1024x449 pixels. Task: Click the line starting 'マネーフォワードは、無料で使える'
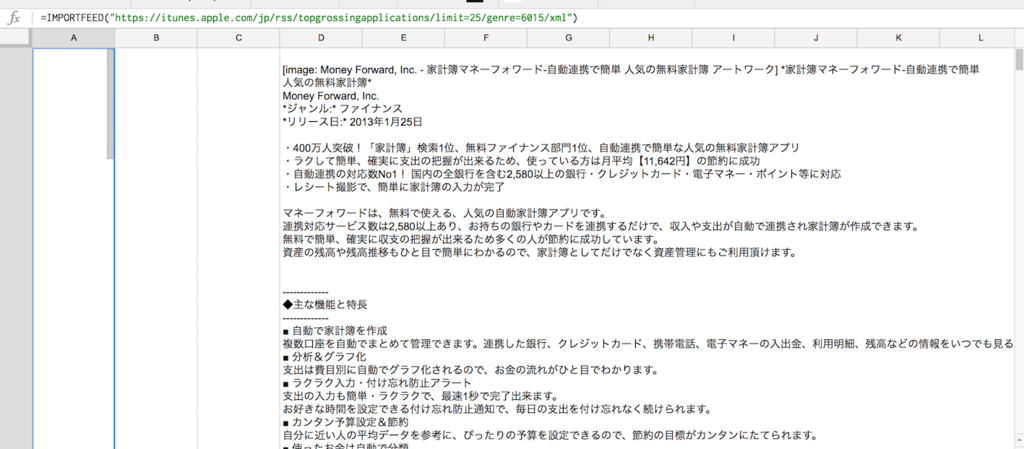coord(444,213)
